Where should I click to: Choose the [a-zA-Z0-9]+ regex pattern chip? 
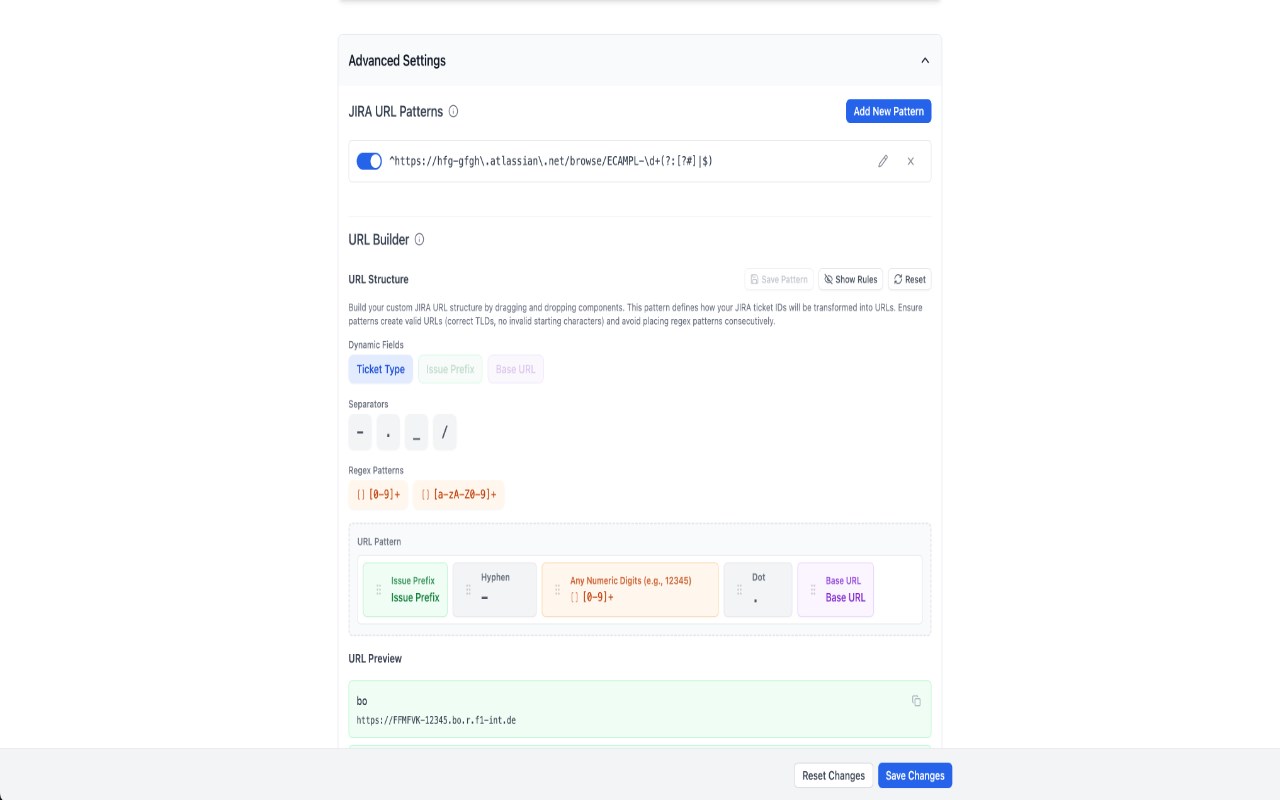(x=458, y=494)
